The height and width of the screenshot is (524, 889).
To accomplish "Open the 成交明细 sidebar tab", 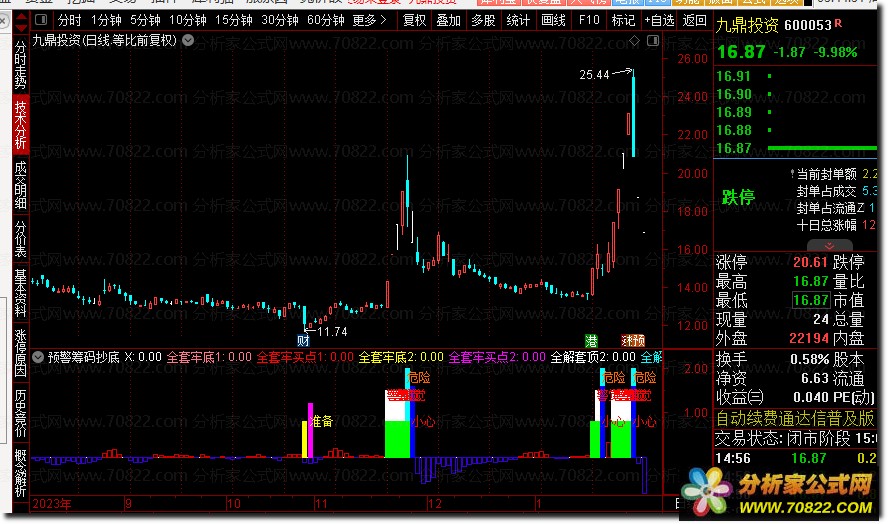I will point(20,185).
